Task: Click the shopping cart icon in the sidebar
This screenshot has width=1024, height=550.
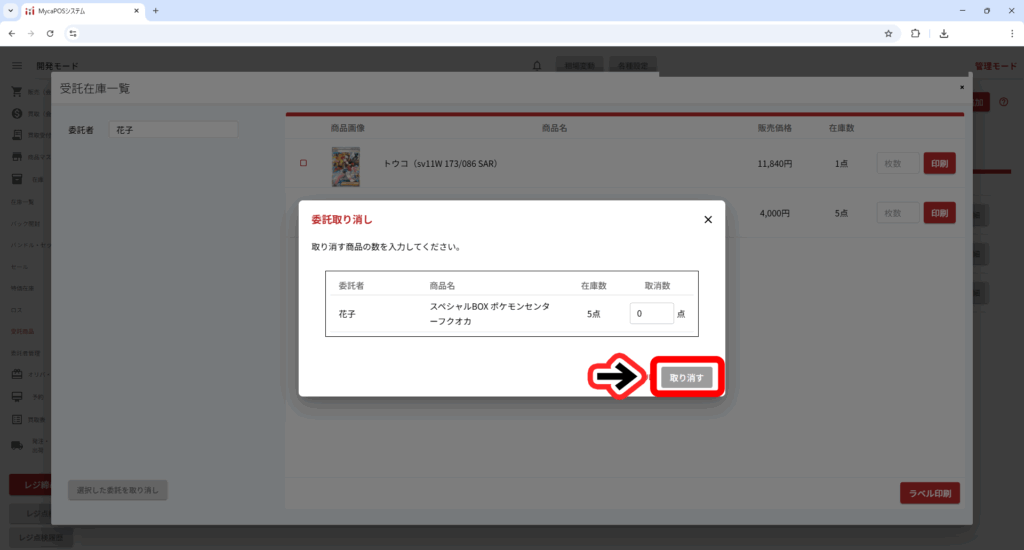Action: click(17, 92)
